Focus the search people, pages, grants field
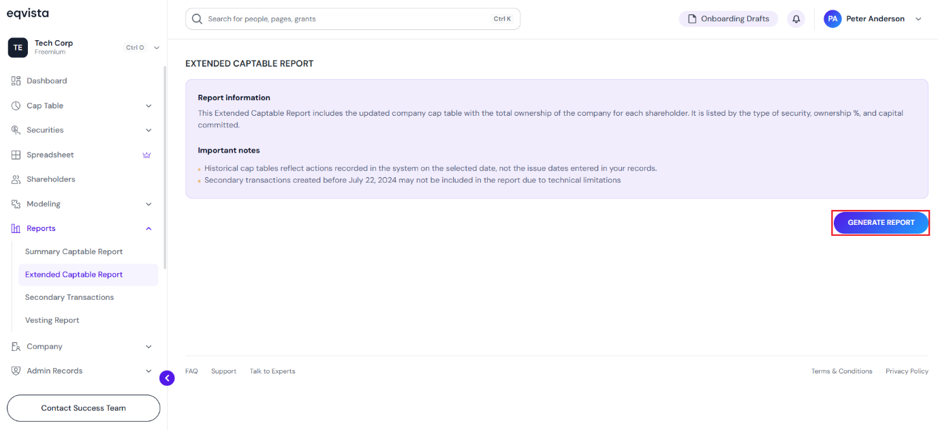Screen dimensions: 938x430 pos(353,19)
